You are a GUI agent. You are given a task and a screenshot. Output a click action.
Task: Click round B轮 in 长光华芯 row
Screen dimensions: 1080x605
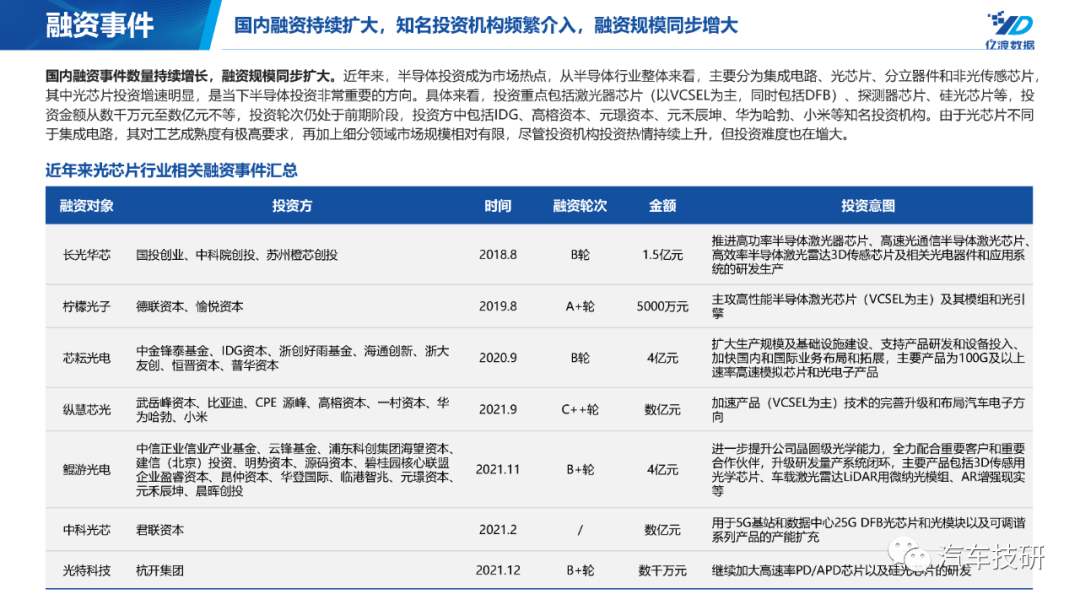(x=580, y=254)
